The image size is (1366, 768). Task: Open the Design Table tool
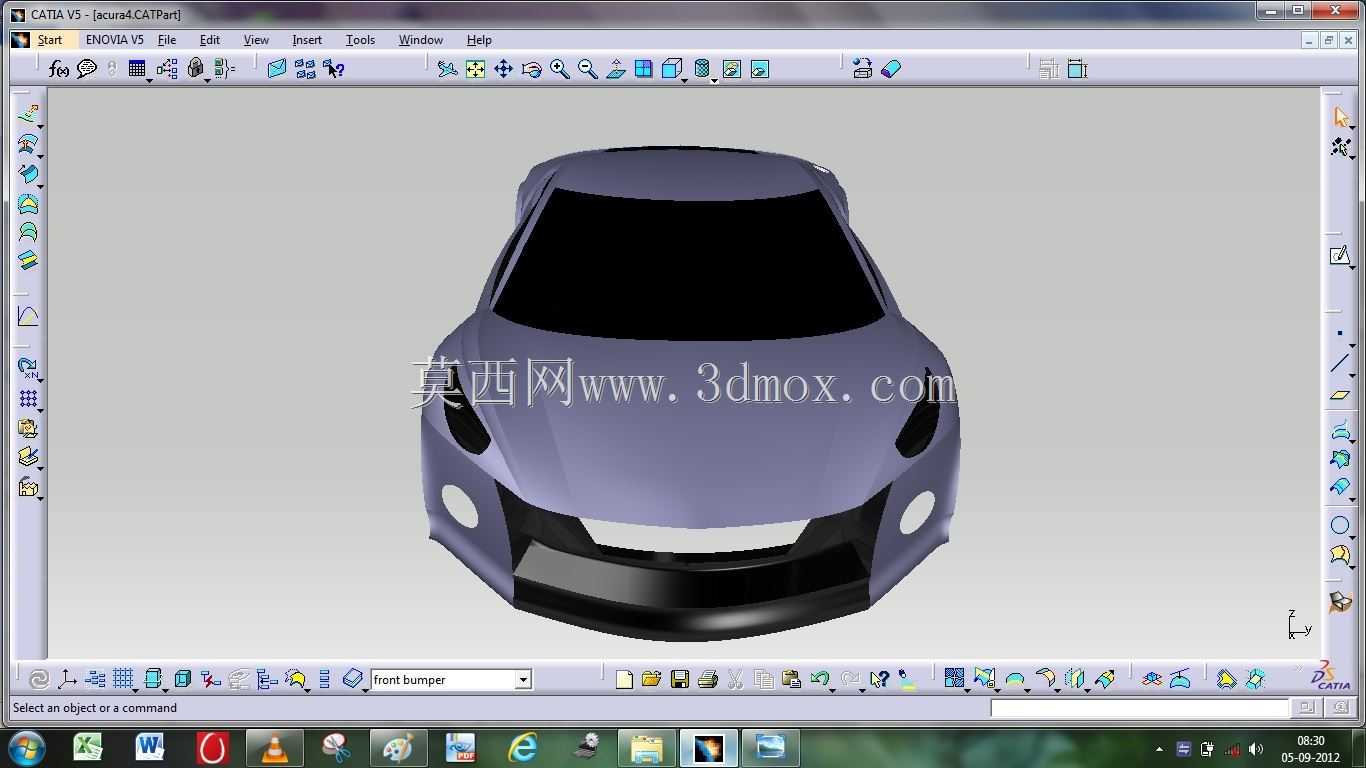click(137, 68)
